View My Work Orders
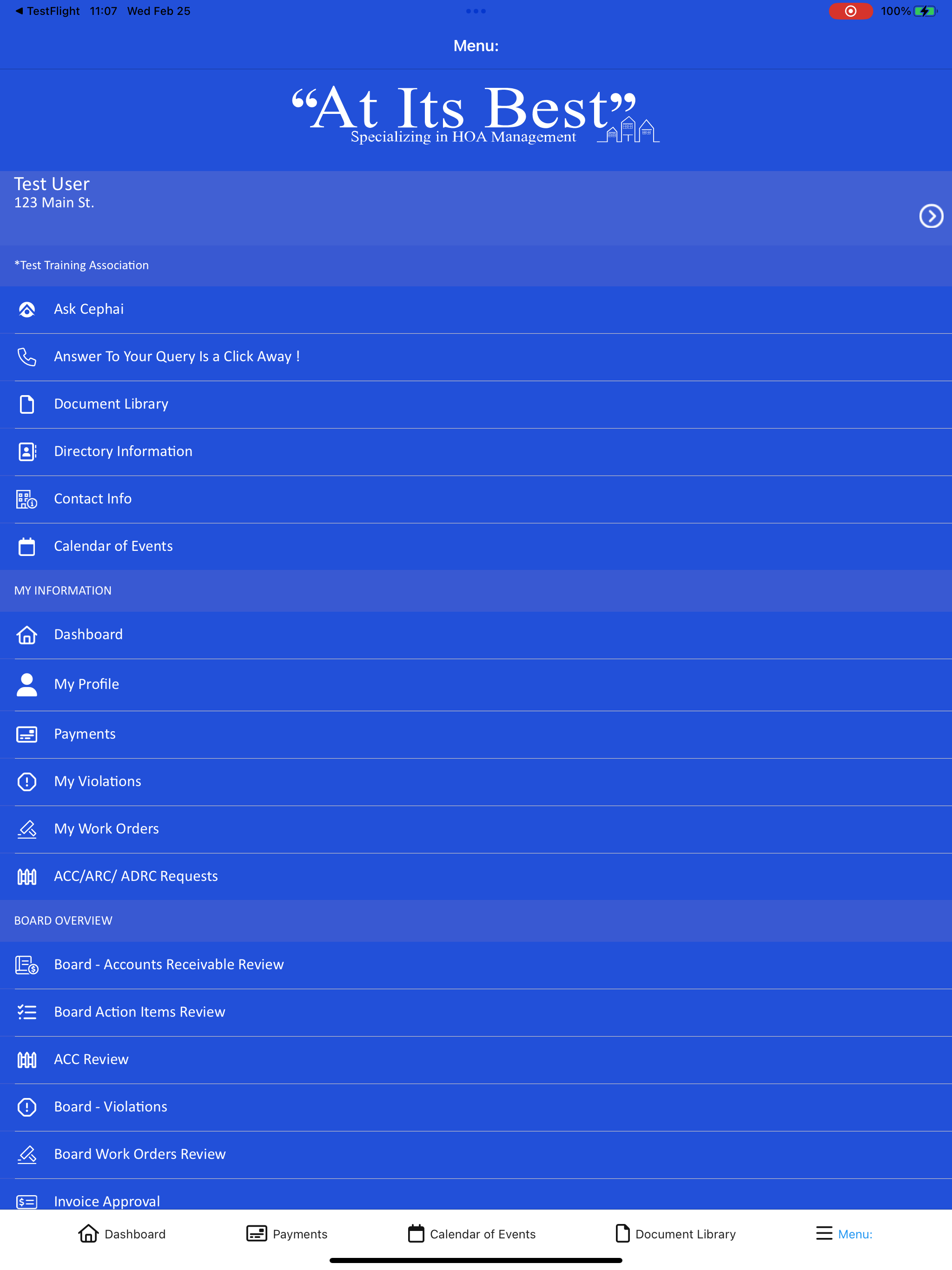The height and width of the screenshot is (1270, 952). pyautogui.click(x=476, y=829)
